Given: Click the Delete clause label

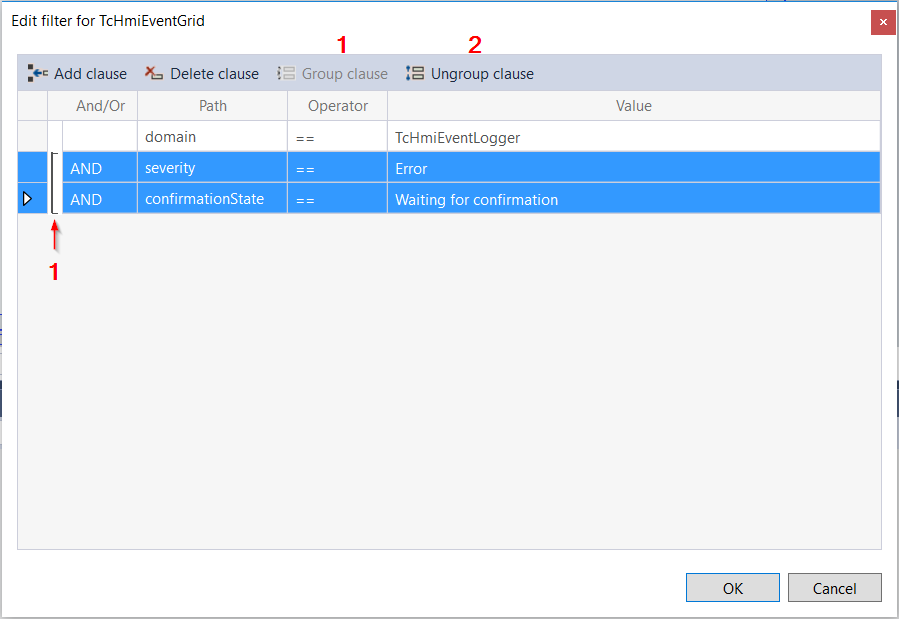Looking at the screenshot, I should tap(214, 74).
